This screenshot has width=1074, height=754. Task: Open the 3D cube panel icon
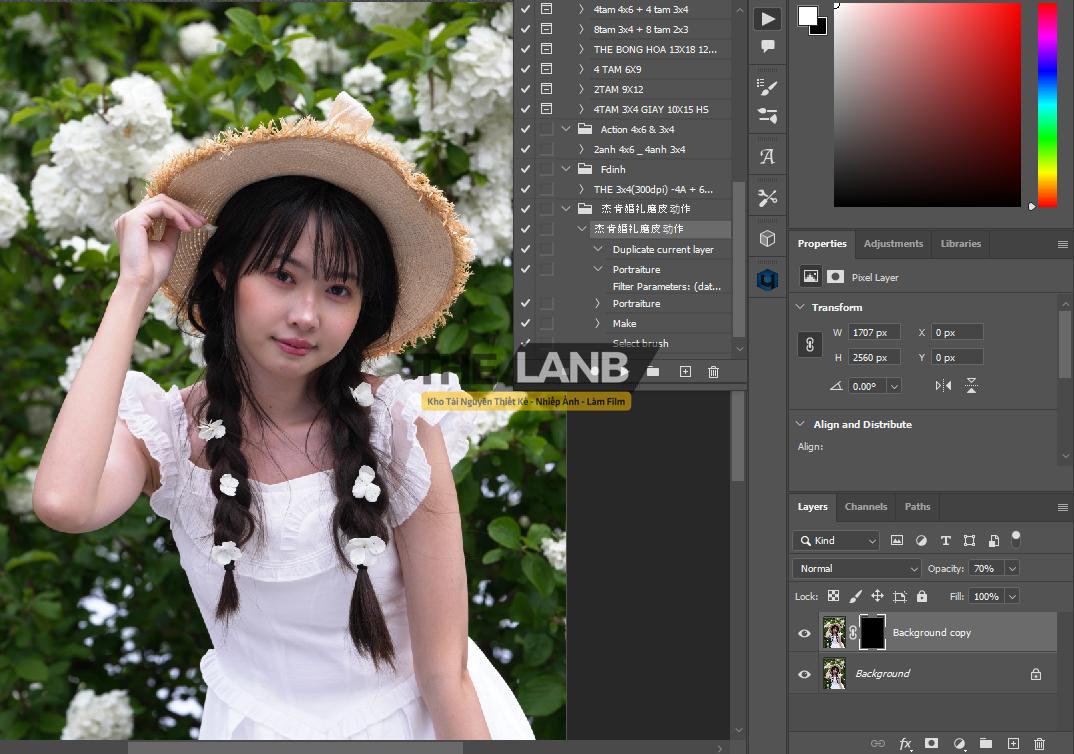click(767, 238)
